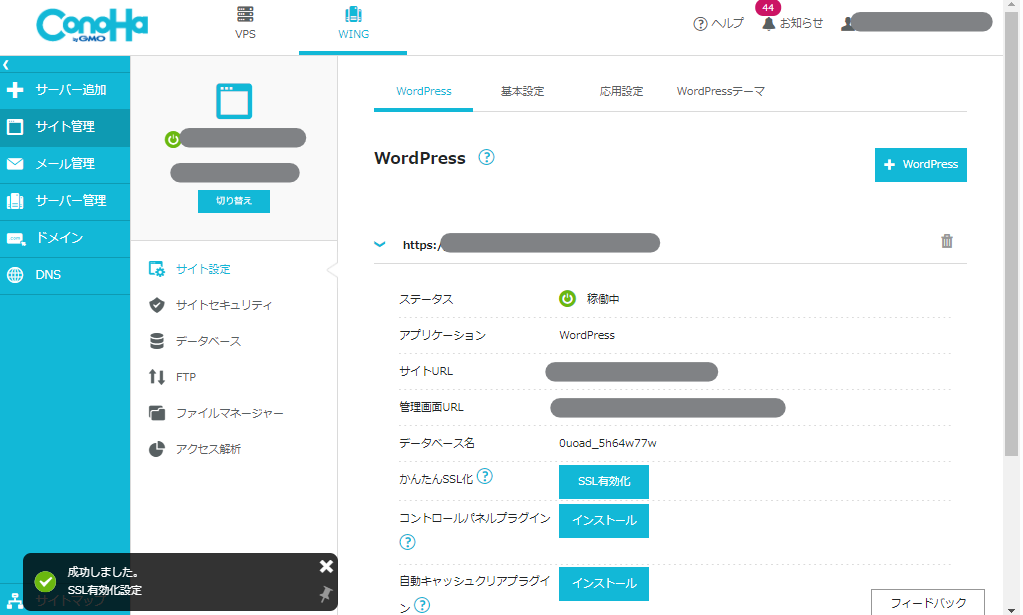Open データベース submenu item
The height and width of the screenshot is (615, 1023).
coord(208,341)
